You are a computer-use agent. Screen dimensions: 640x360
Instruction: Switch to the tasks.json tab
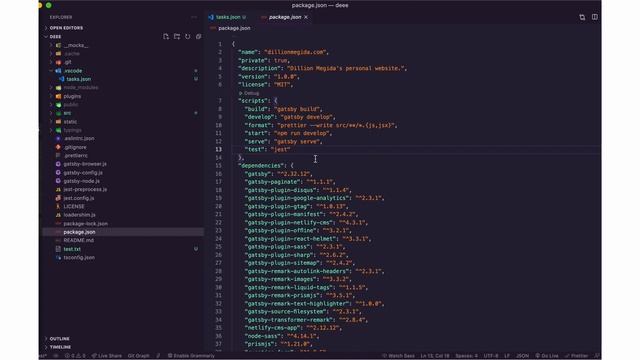point(228,17)
